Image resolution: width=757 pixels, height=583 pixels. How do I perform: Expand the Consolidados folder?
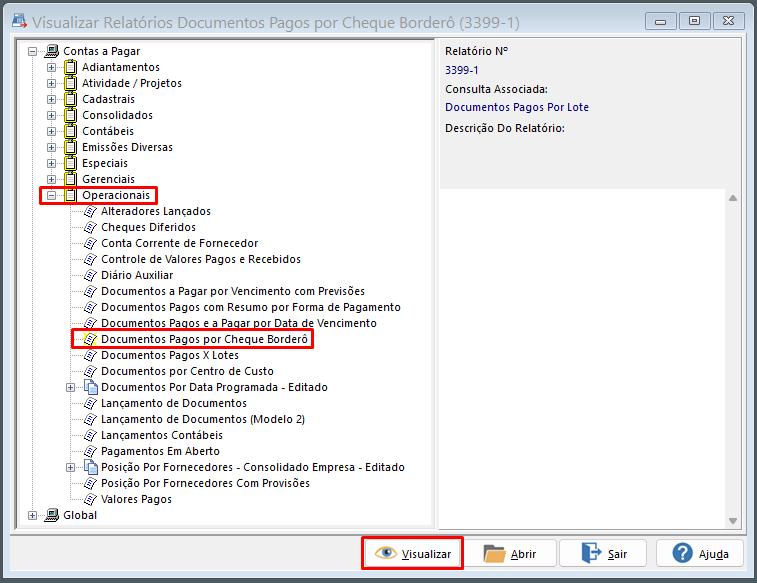pos(51,115)
